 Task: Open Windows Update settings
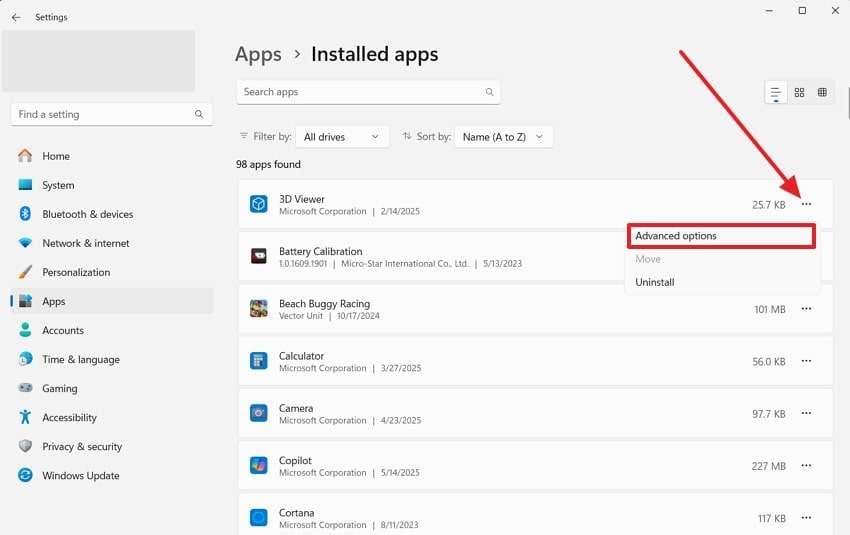[x=111, y=475]
